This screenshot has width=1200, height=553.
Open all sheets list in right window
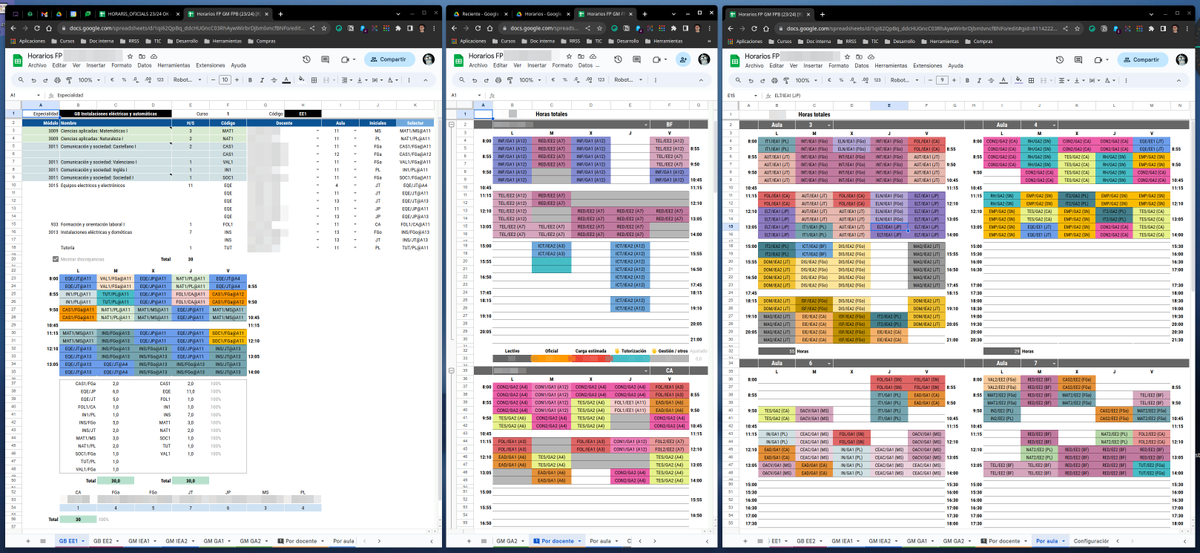pyautogui.click(x=760, y=541)
